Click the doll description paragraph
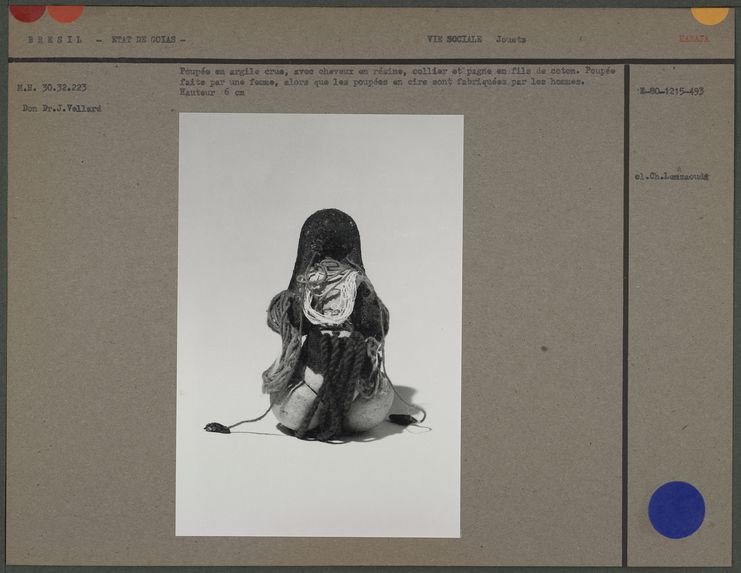The height and width of the screenshot is (573, 741). tap(396, 77)
